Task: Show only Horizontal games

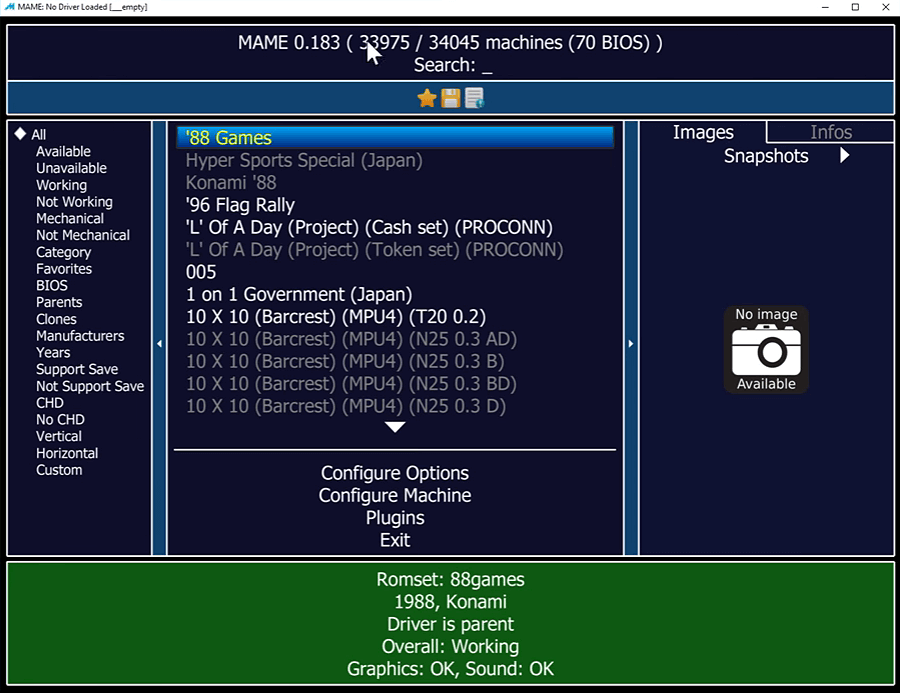Action: click(67, 453)
